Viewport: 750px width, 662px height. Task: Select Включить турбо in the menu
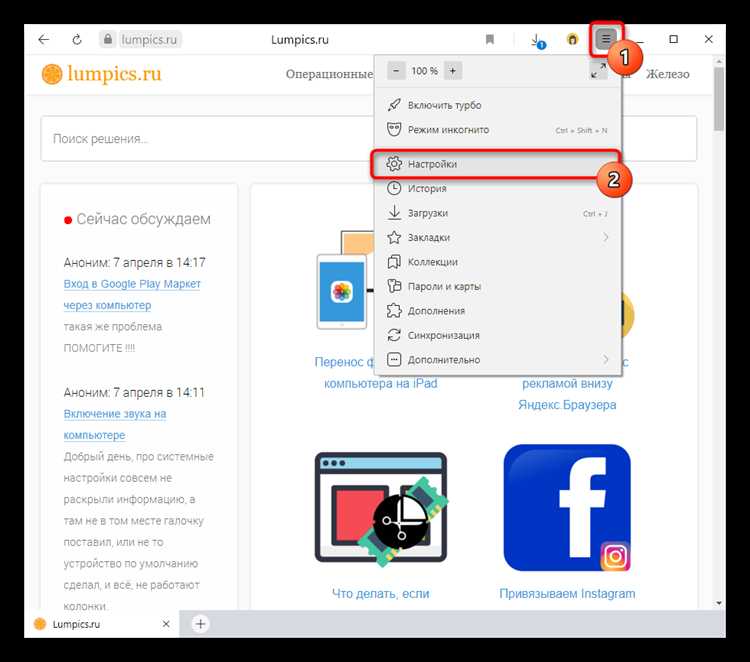click(x=497, y=105)
